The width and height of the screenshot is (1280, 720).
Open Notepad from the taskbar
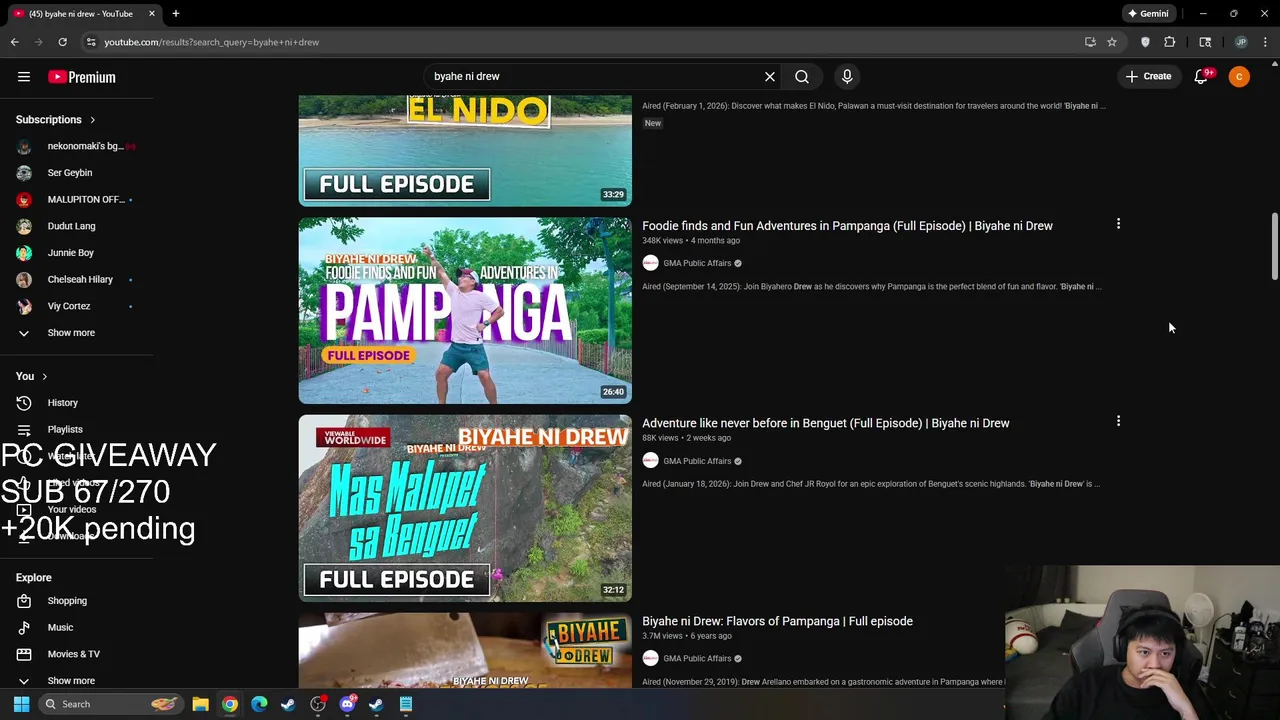406,704
